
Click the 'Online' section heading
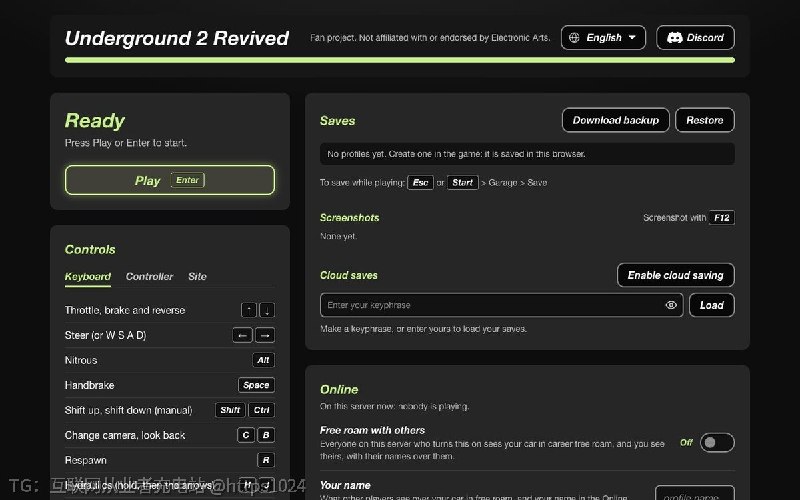click(339, 390)
